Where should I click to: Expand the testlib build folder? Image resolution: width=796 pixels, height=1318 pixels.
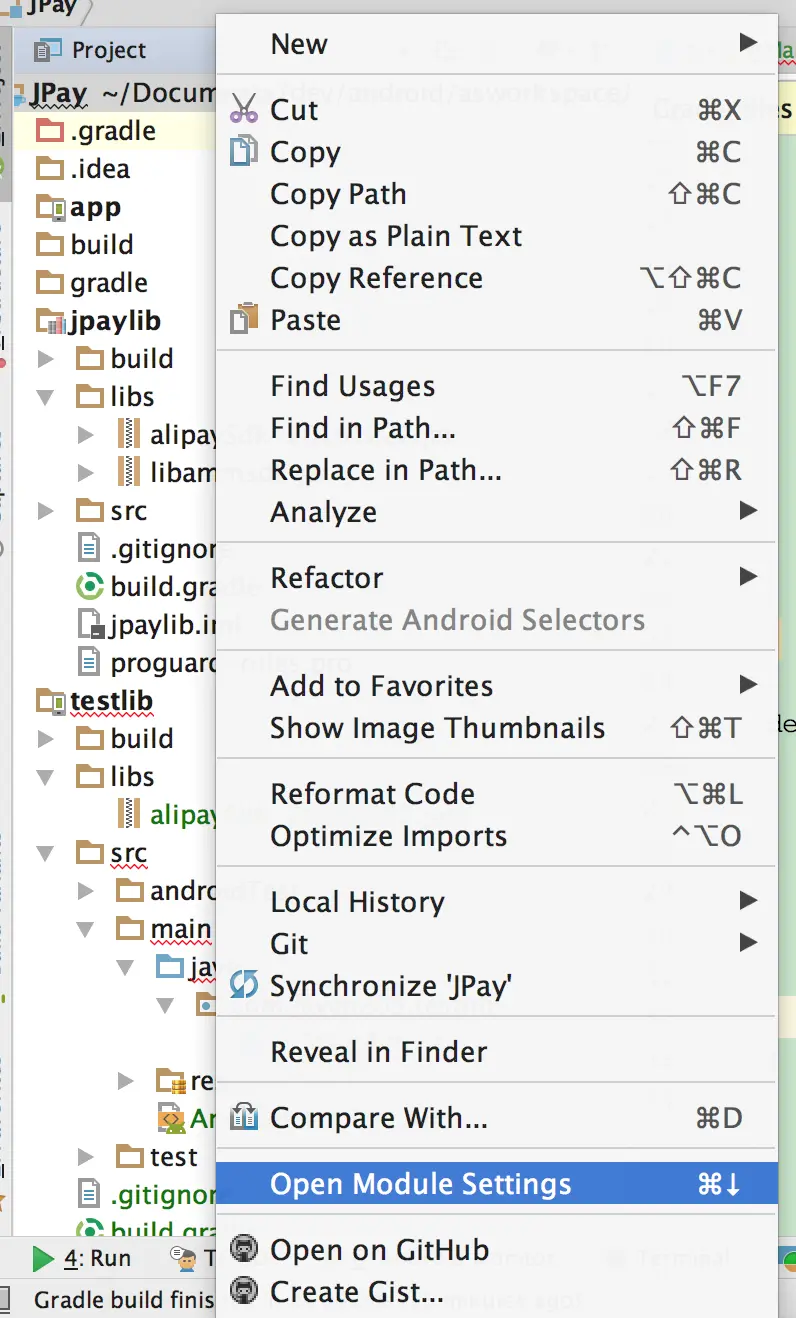tap(45, 739)
